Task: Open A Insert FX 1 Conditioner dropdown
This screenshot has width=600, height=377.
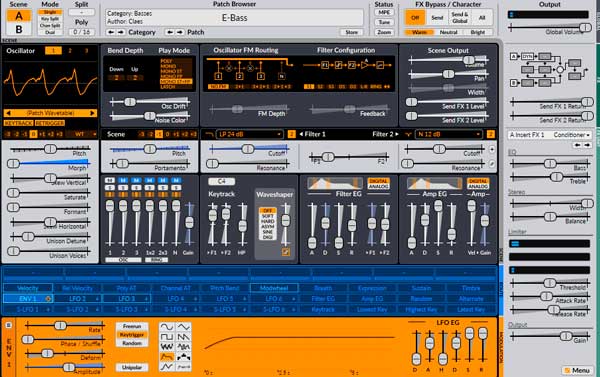Action: 549,135
